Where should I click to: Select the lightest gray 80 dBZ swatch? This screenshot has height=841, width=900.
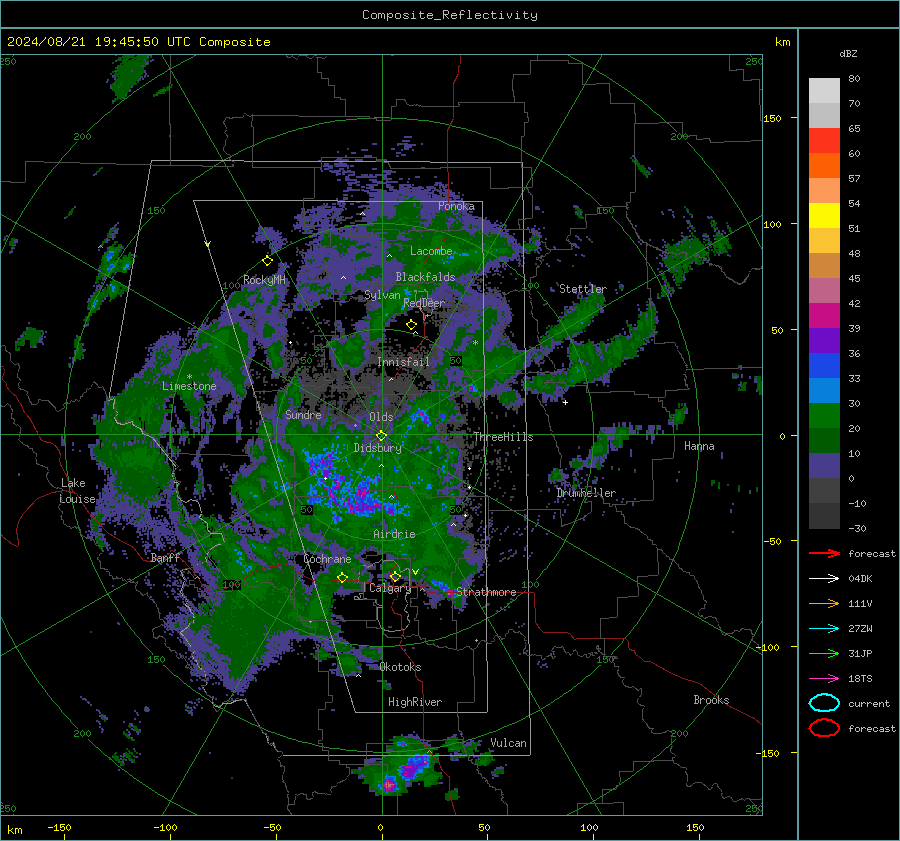coord(824,91)
